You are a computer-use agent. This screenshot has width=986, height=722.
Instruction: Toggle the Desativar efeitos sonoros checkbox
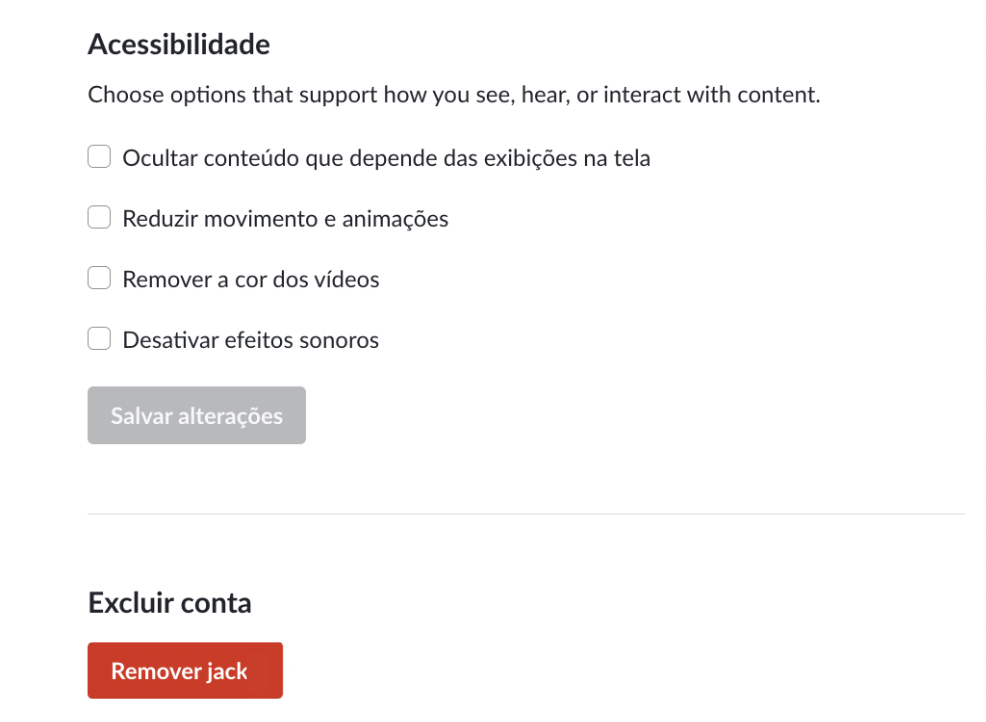(99, 339)
